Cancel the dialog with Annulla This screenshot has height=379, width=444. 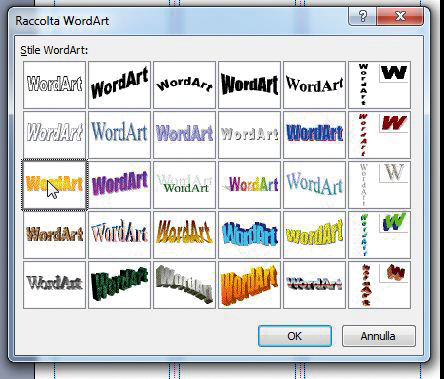[379, 336]
